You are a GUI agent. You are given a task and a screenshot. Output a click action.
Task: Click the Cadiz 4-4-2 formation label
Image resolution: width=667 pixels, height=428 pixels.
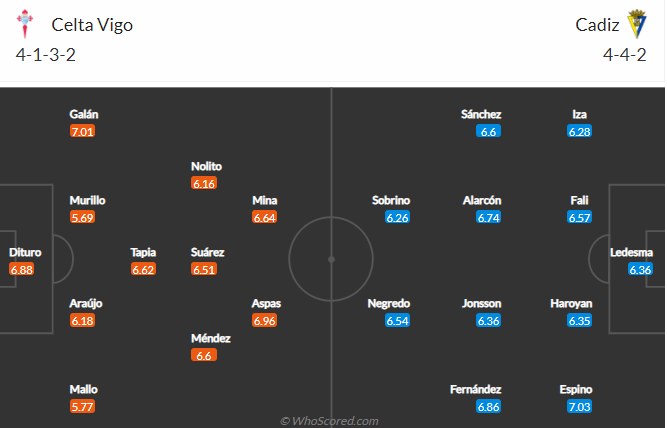point(624,55)
